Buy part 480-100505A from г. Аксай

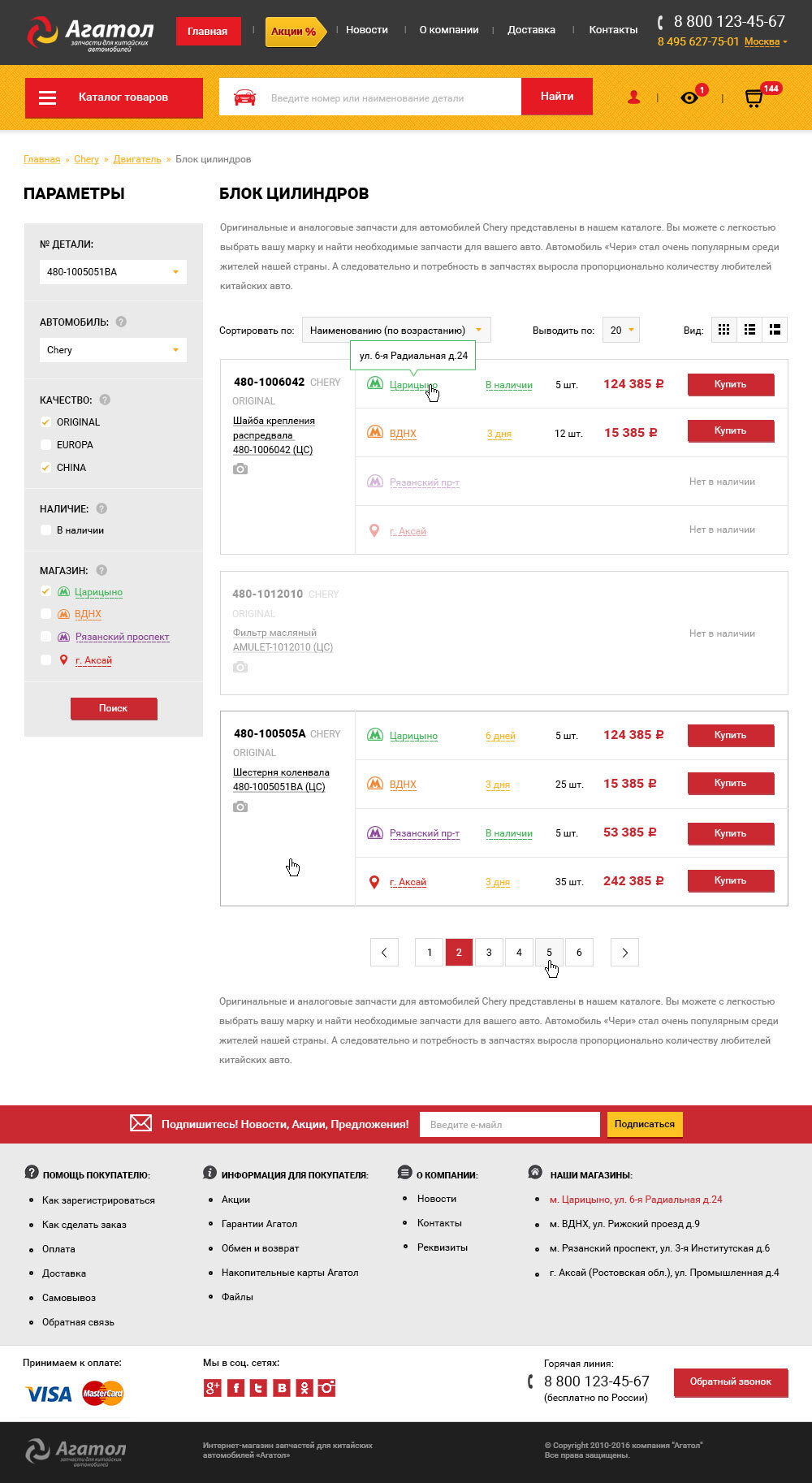pos(731,880)
